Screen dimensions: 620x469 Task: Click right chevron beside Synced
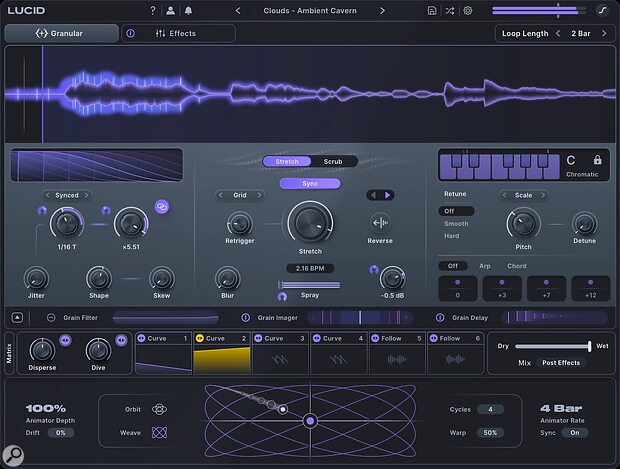pyautogui.click(x=86, y=195)
